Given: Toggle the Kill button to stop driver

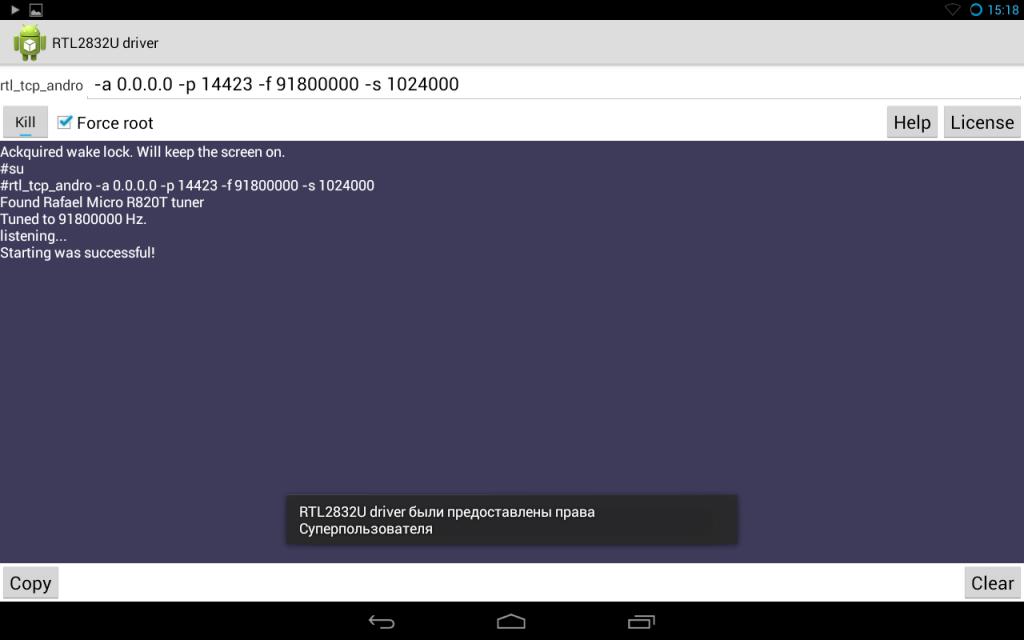Looking at the screenshot, I should click(x=25, y=123).
